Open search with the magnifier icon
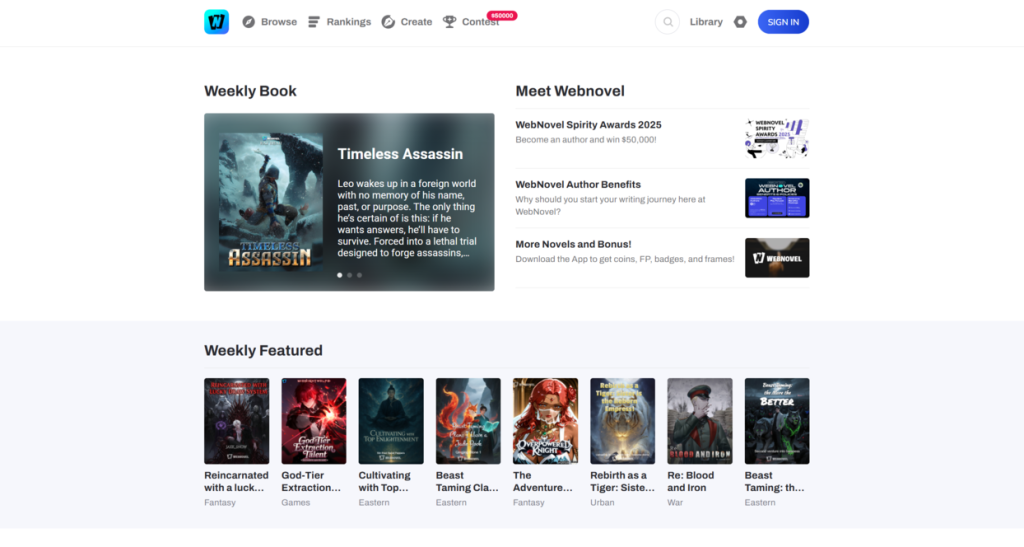1024x547 pixels. (x=667, y=22)
